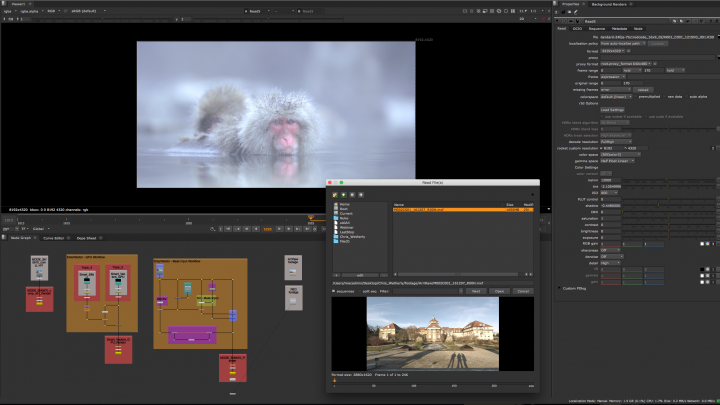This screenshot has width=720, height=405.
Task: Click the Cancel button in Read File(s)
Action: click(523, 291)
